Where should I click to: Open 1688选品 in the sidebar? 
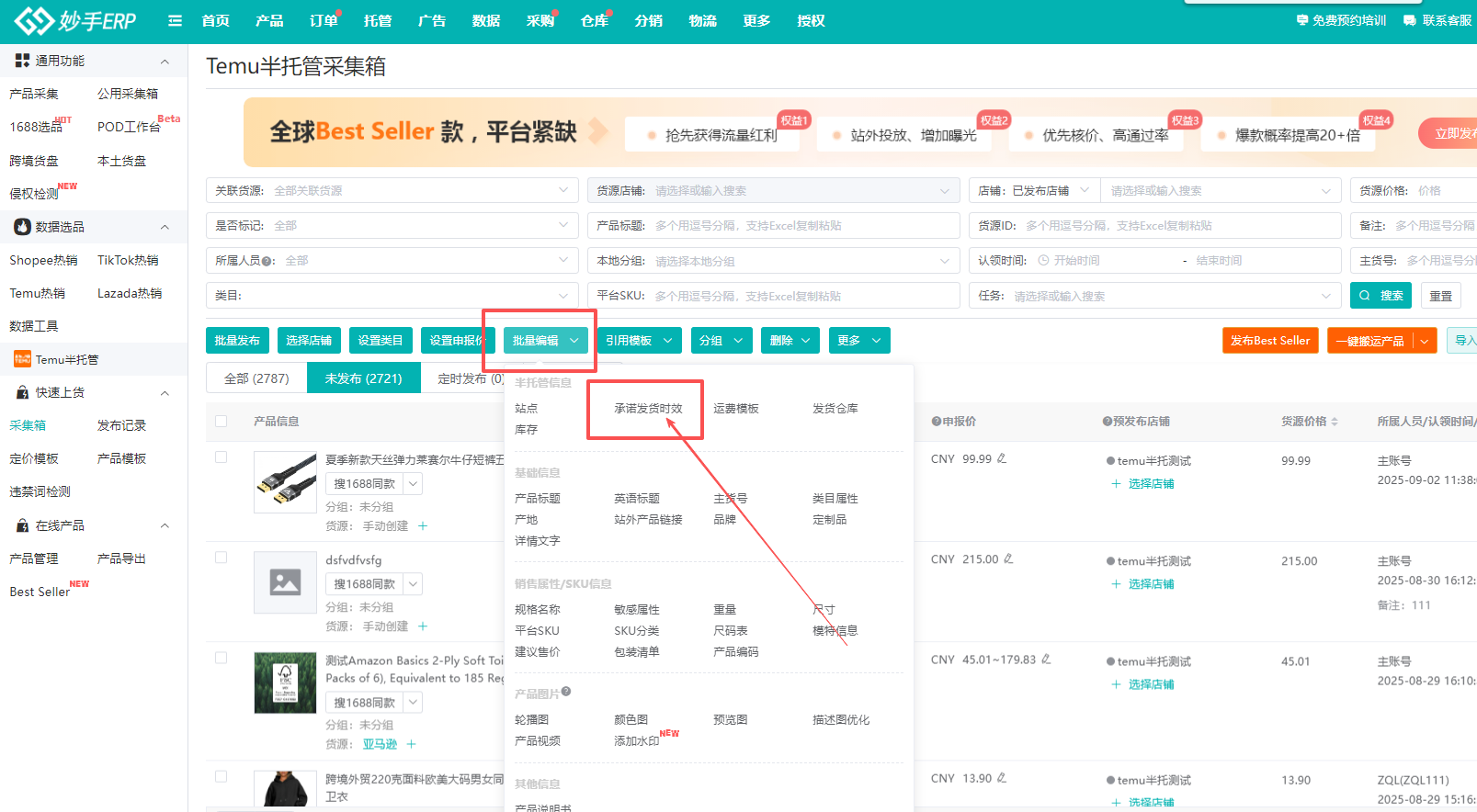(37, 127)
